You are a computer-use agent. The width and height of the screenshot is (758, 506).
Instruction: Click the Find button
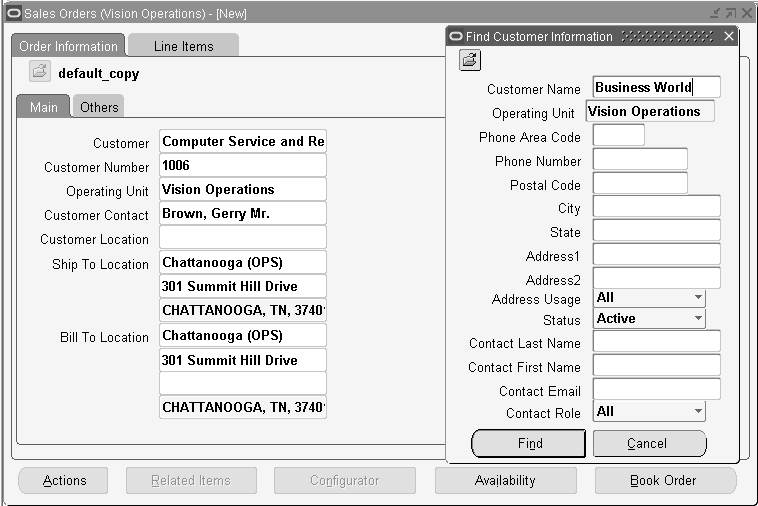pos(528,443)
